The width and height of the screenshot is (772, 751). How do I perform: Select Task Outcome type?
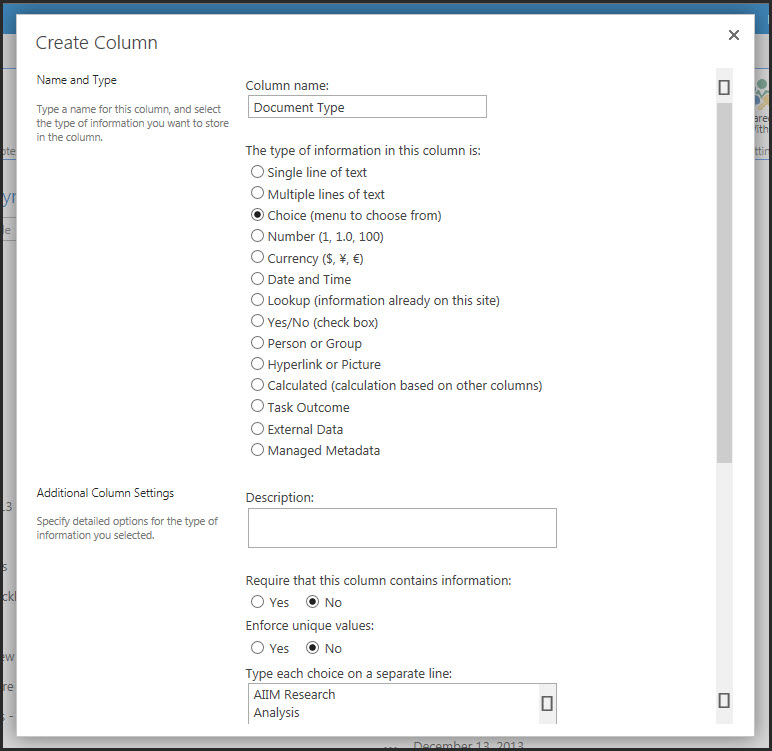tap(258, 407)
